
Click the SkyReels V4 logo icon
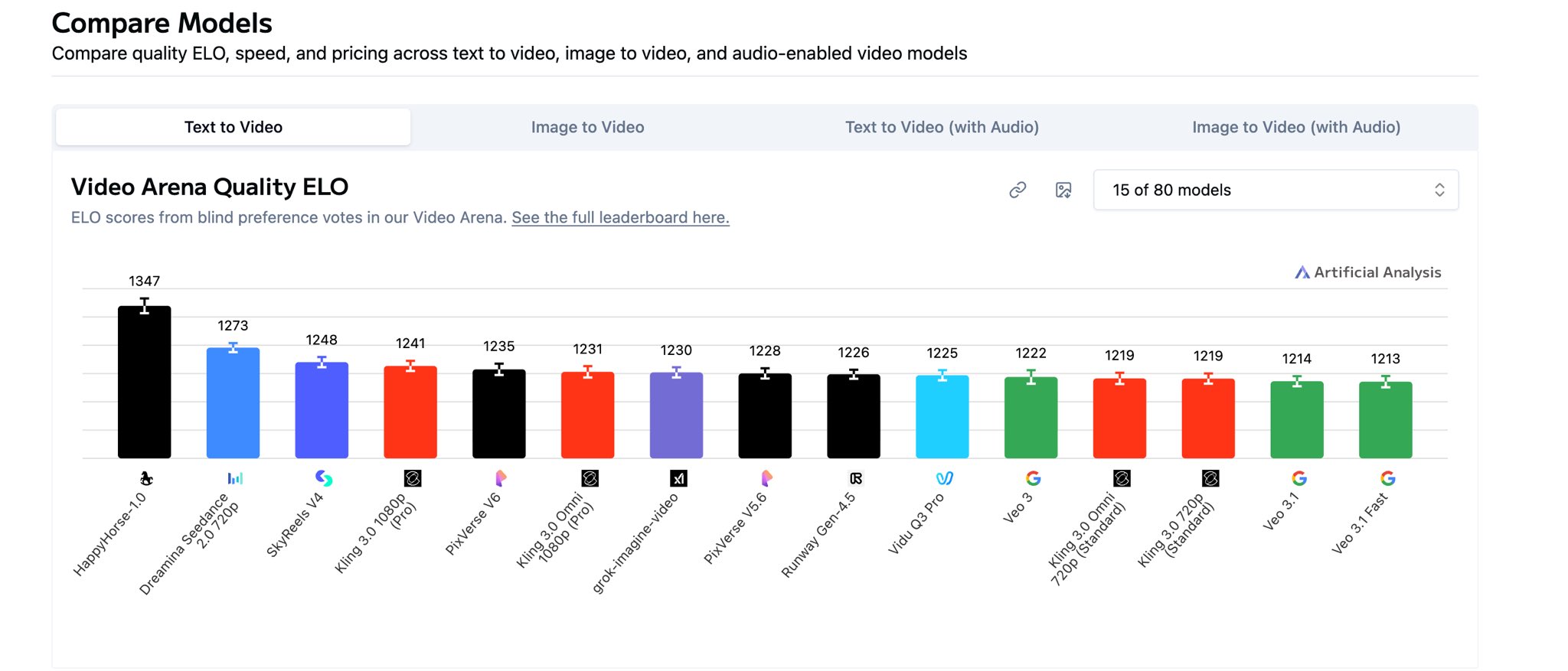pyautogui.click(x=323, y=479)
